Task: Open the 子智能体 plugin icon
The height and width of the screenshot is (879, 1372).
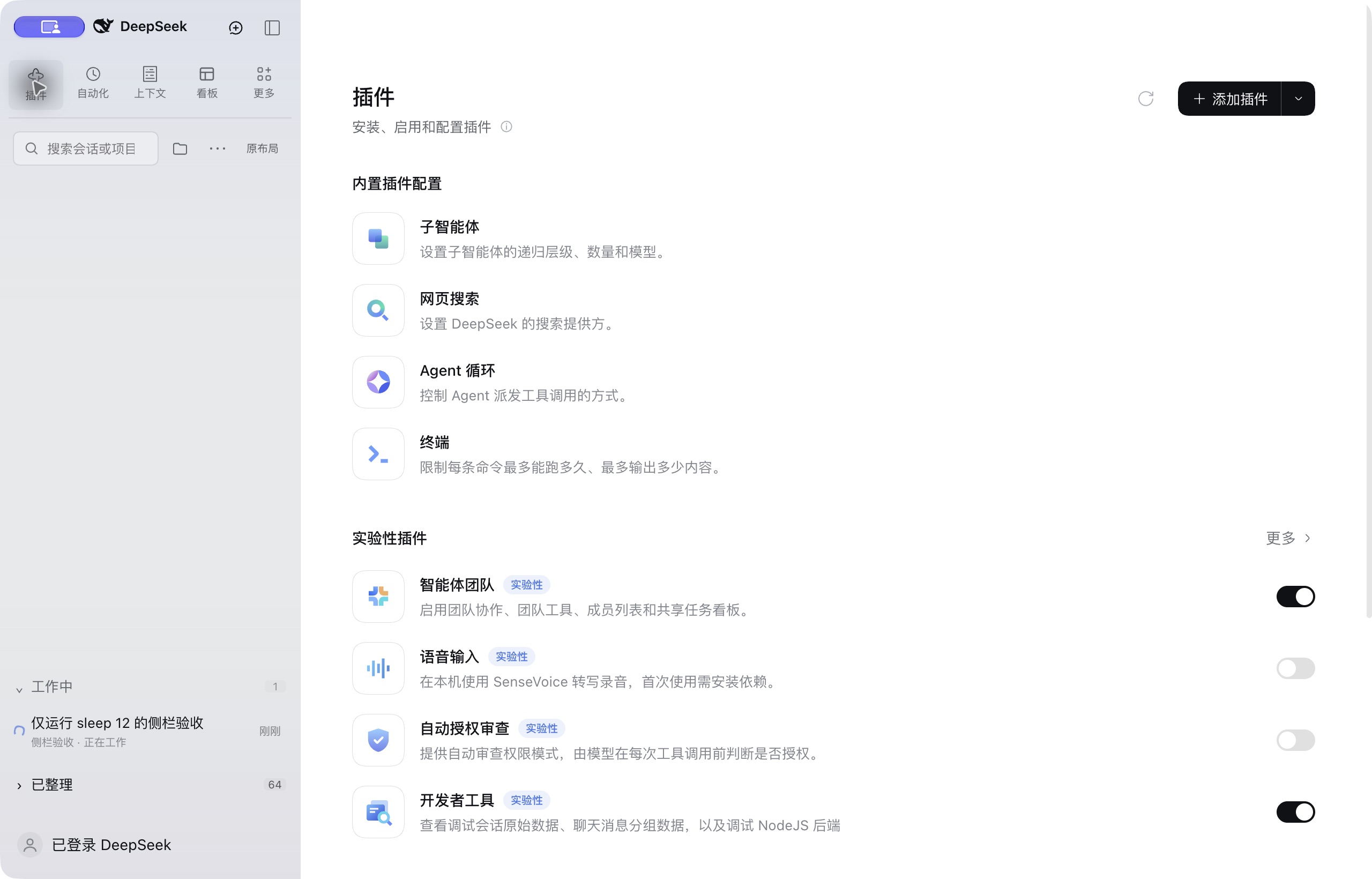Action: [x=378, y=239]
